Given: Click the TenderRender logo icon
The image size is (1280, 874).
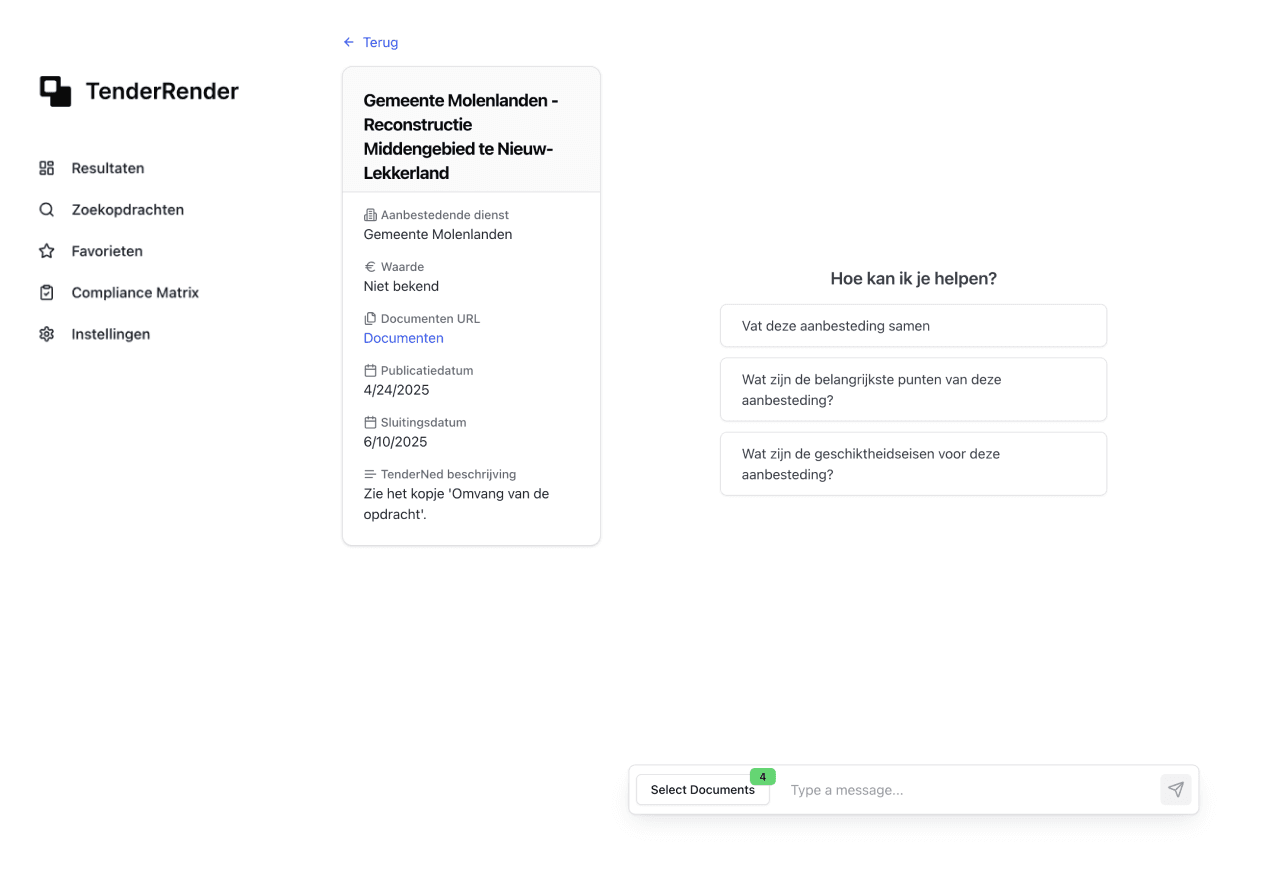Looking at the screenshot, I should click(x=55, y=91).
